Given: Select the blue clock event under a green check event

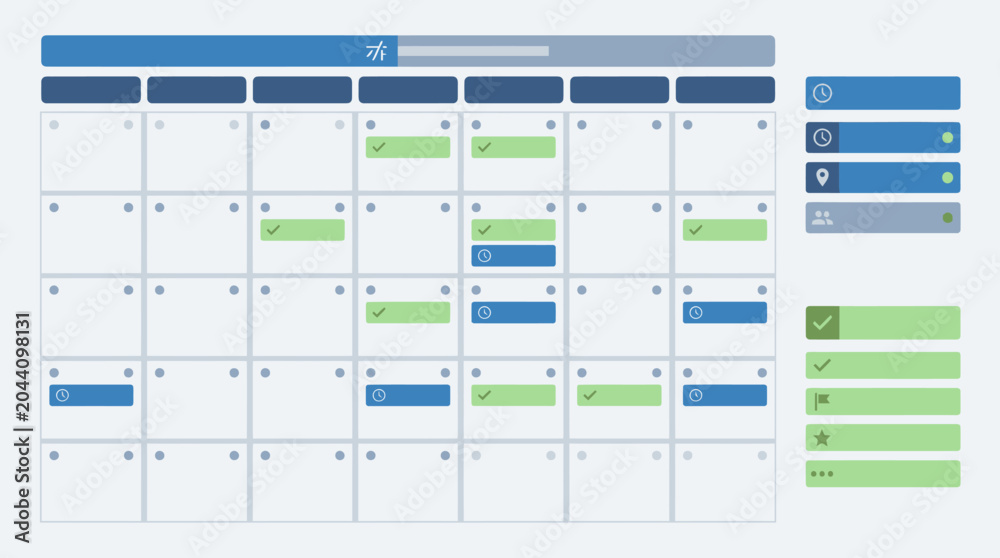Looking at the screenshot, I should 513,256.
